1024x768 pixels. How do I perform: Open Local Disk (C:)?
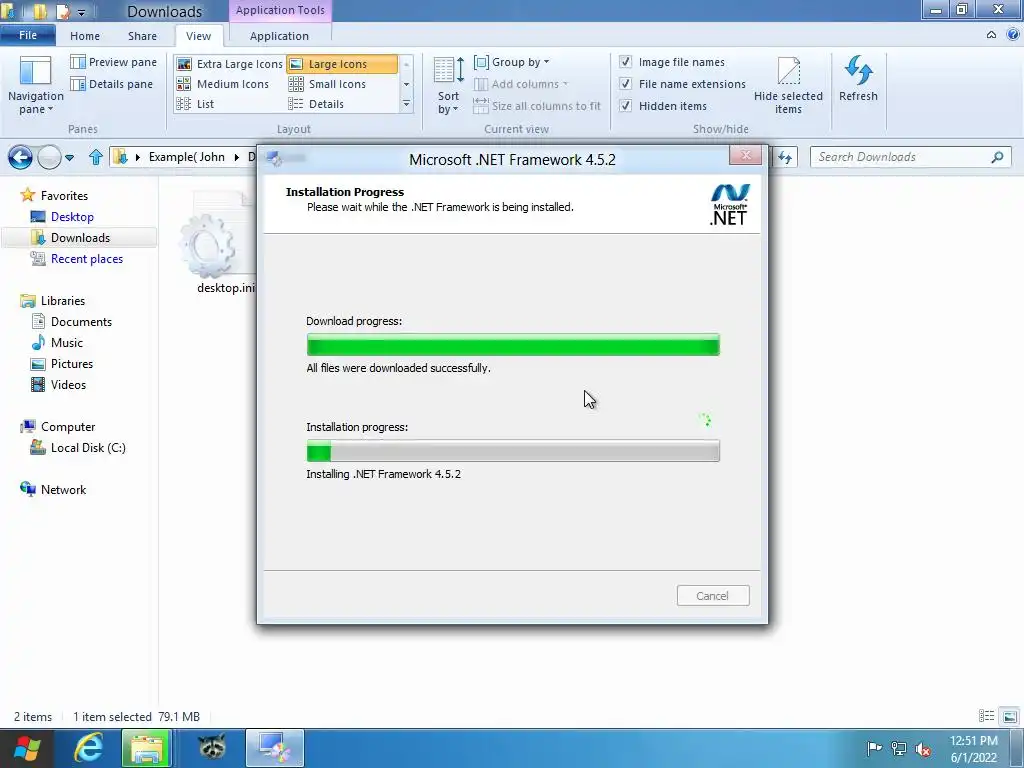(x=88, y=447)
